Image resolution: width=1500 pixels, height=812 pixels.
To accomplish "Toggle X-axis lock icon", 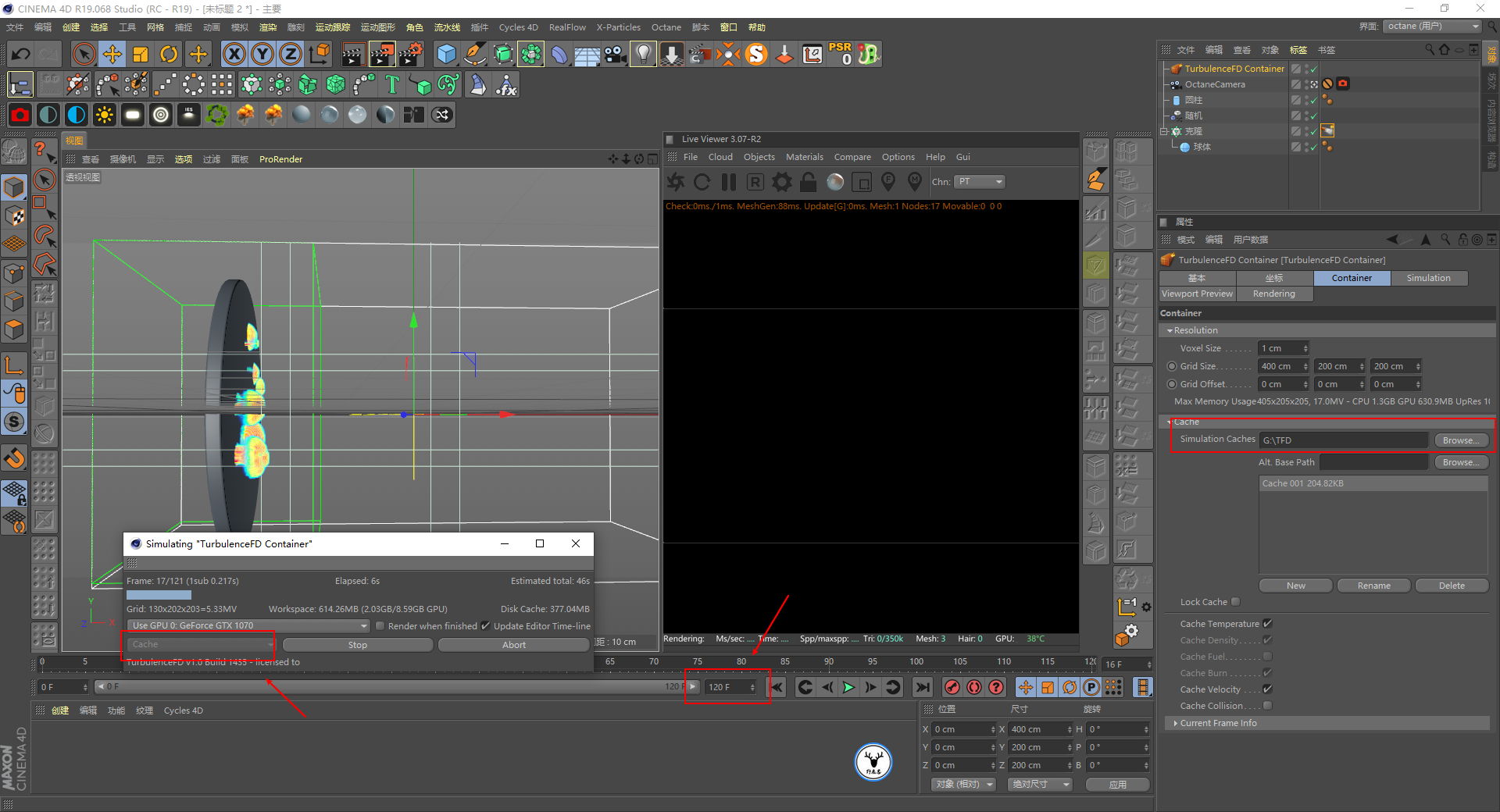I will [x=234, y=54].
